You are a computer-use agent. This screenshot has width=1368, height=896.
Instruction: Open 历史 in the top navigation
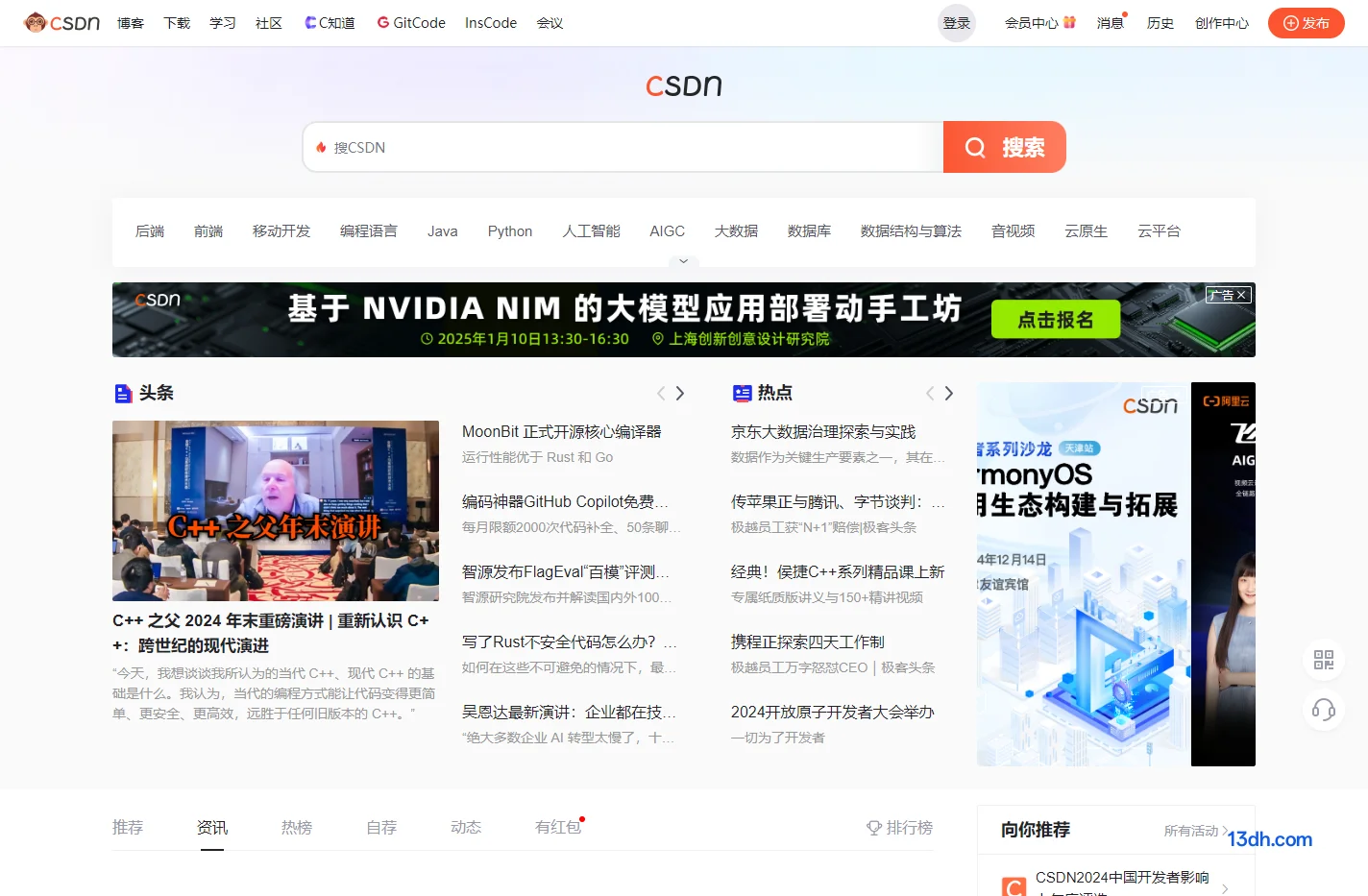coord(1160,23)
